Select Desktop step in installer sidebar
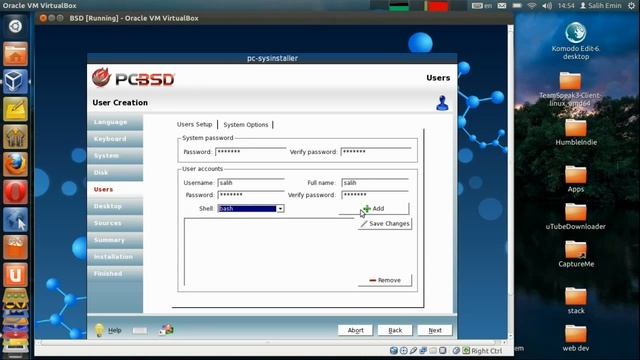 (x=115, y=206)
